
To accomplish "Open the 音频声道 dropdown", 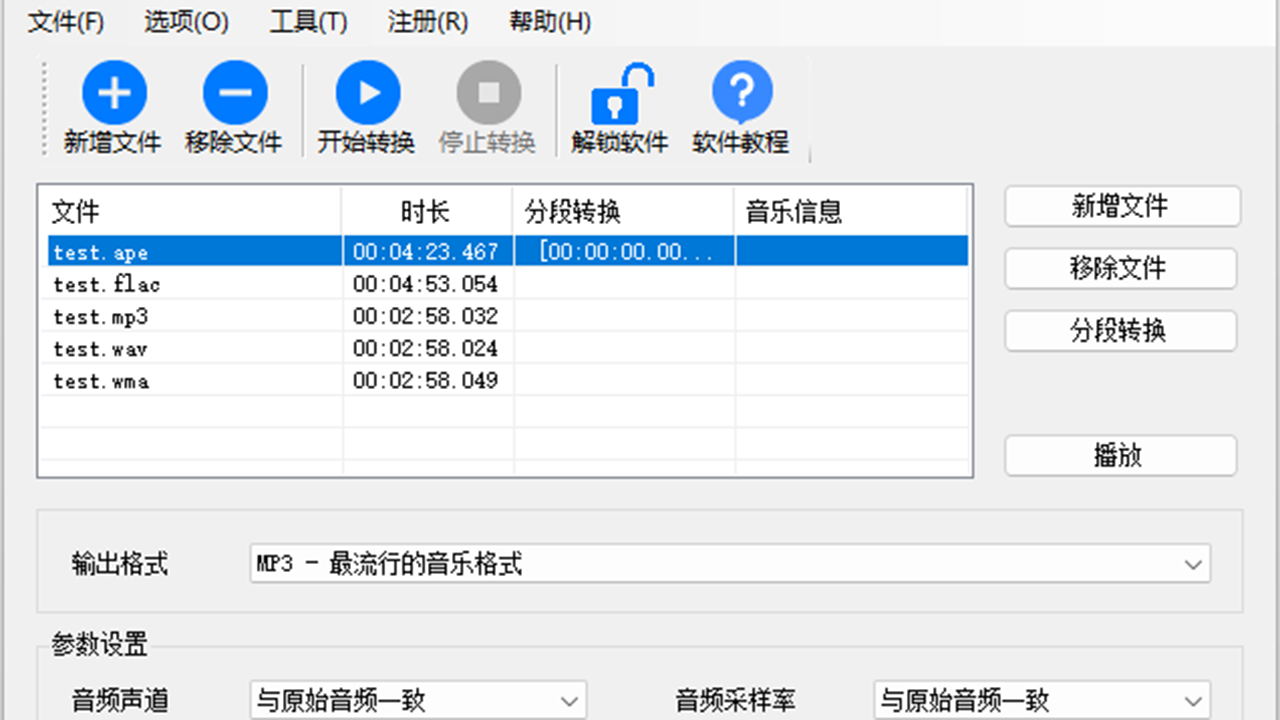I will pos(418,701).
